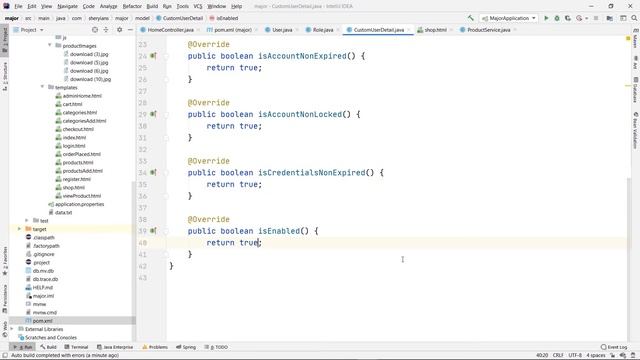Screen dimensions: 640x360
Task: Expand the test folder
Action: (27, 220)
